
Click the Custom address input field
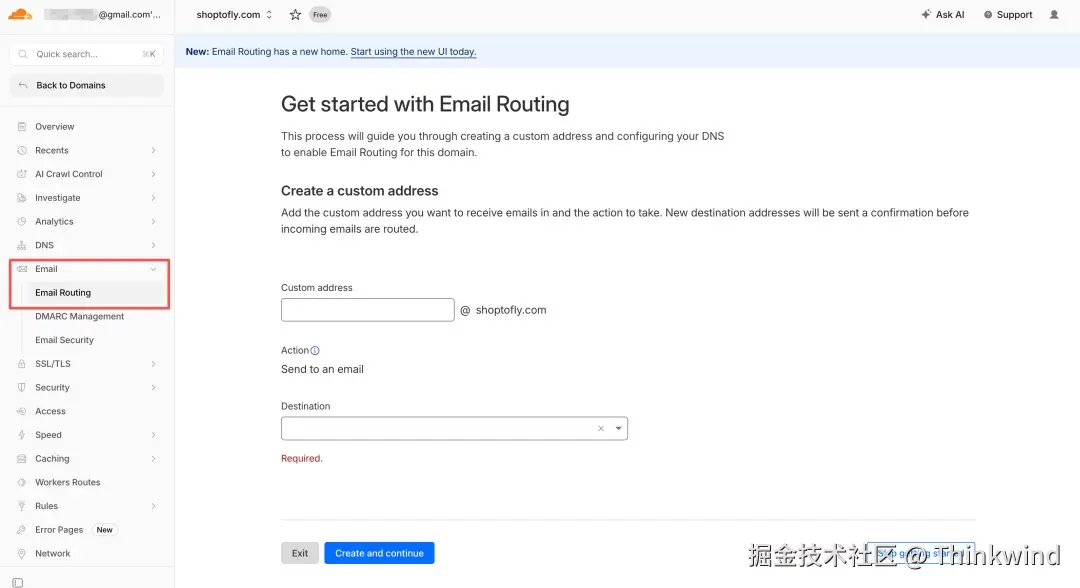tap(368, 310)
